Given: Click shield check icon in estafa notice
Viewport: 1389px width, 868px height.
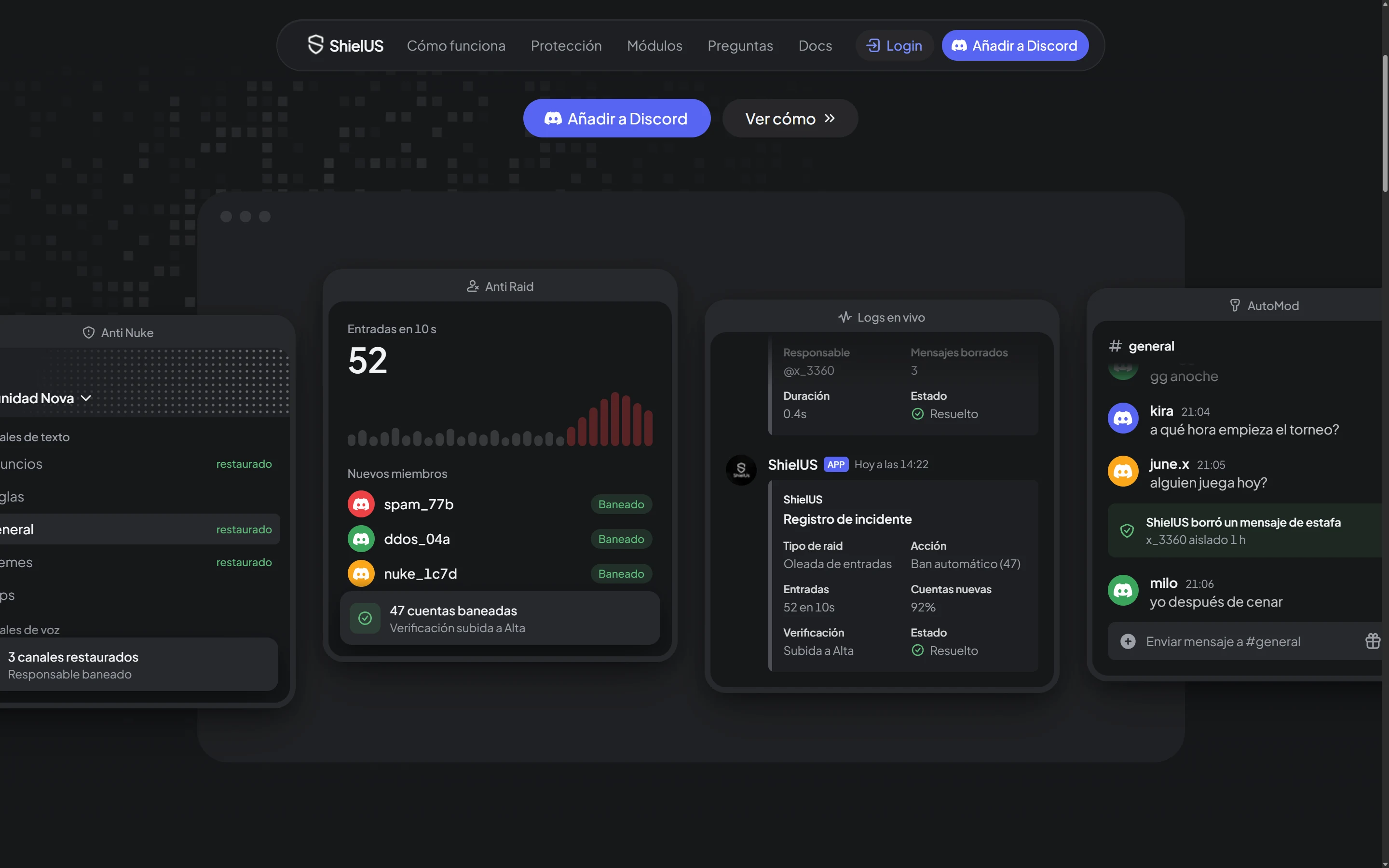Looking at the screenshot, I should [x=1127, y=530].
